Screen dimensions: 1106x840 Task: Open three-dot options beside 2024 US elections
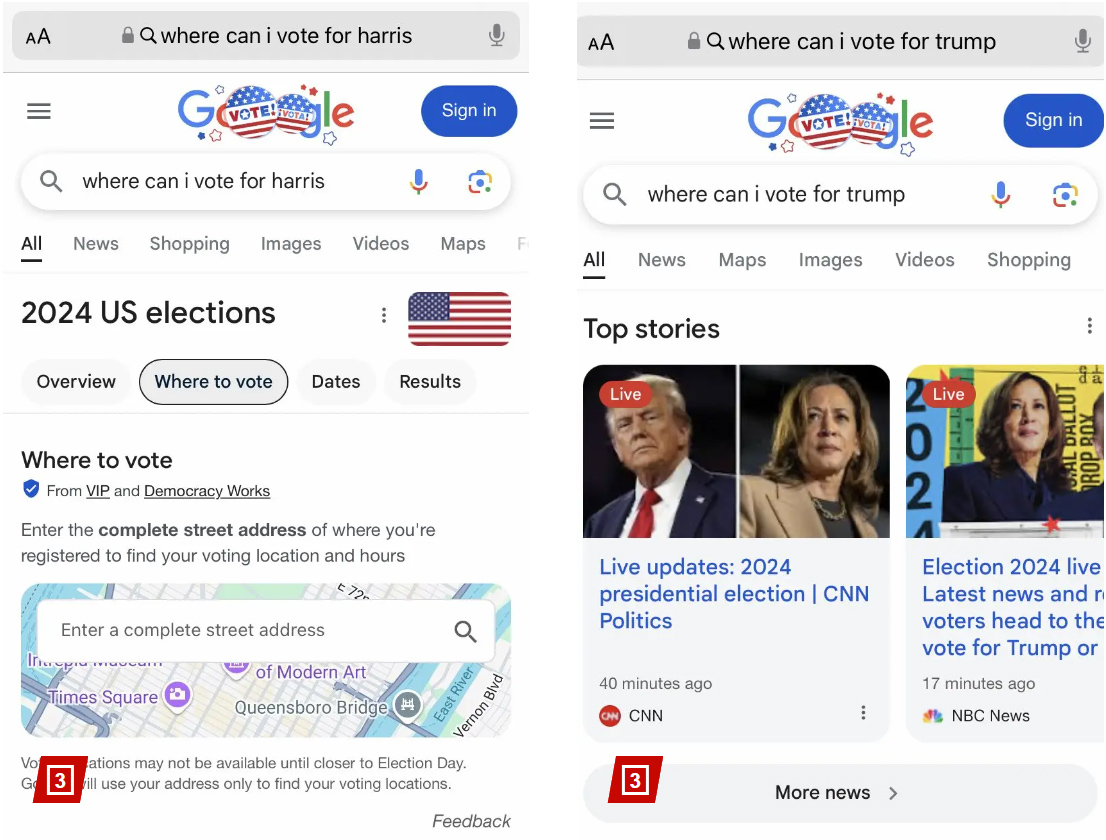(383, 316)
